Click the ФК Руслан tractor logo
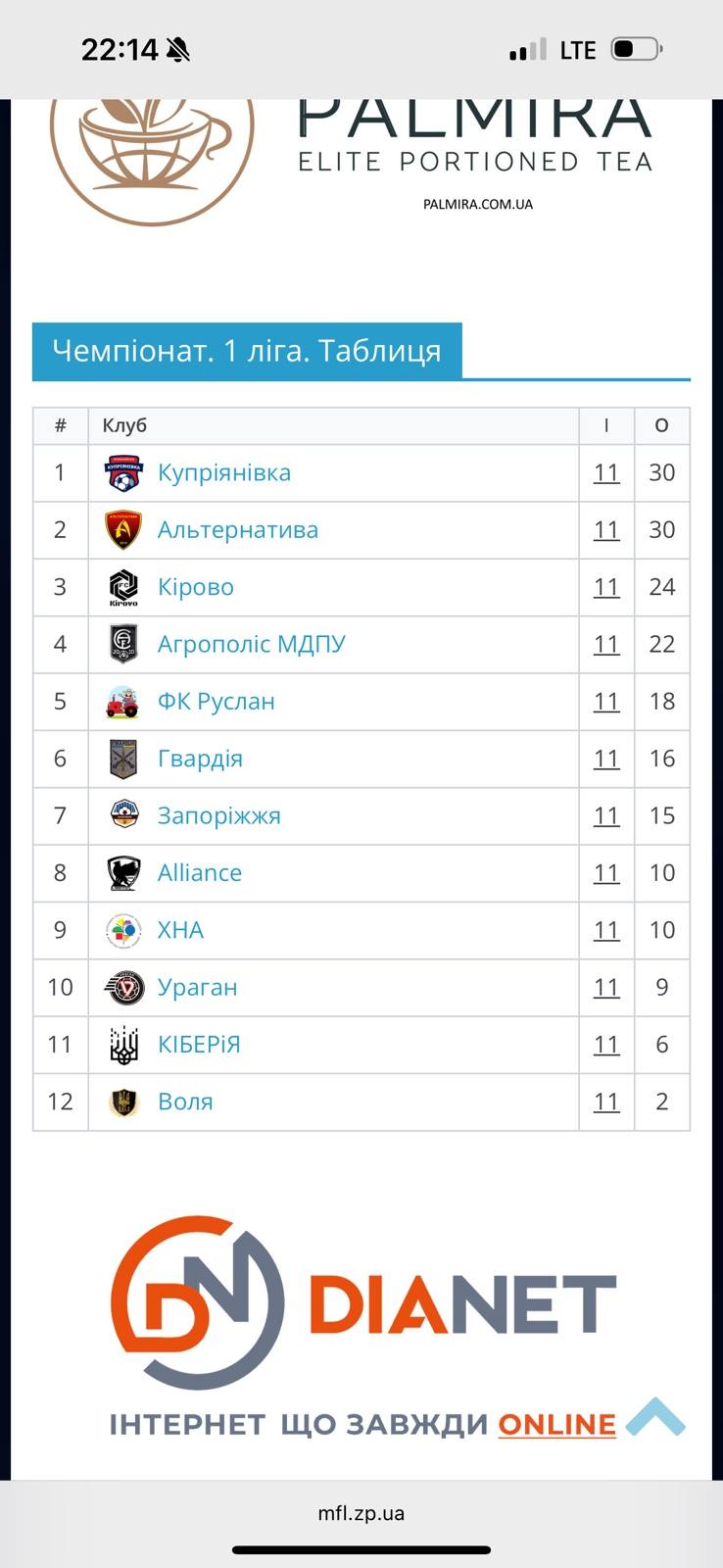The image size is (723, 1568). 123,702
